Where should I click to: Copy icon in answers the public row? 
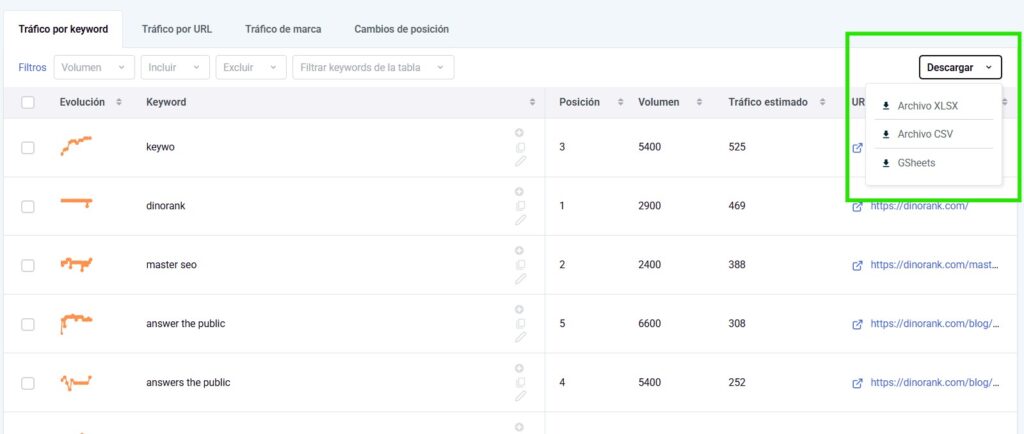520,382
